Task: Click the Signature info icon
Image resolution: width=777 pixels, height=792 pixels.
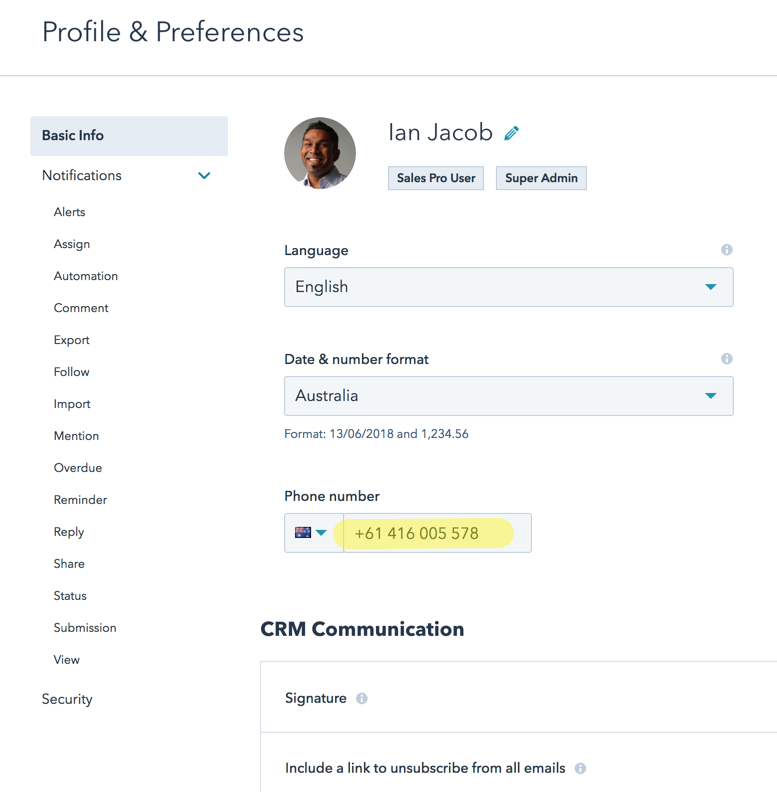Action: pyautogui.click(x=362, y=698)
